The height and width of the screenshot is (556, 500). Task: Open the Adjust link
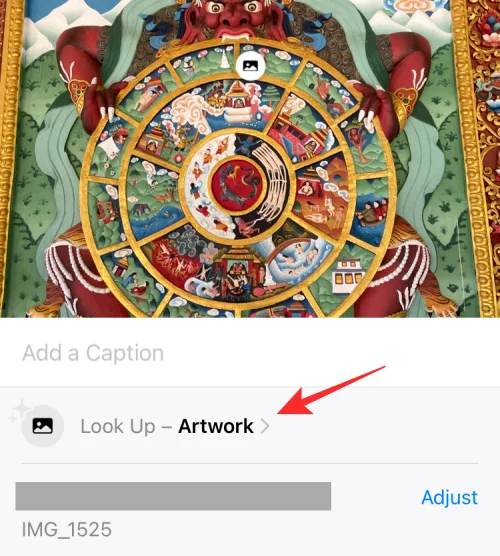[449, 497]
